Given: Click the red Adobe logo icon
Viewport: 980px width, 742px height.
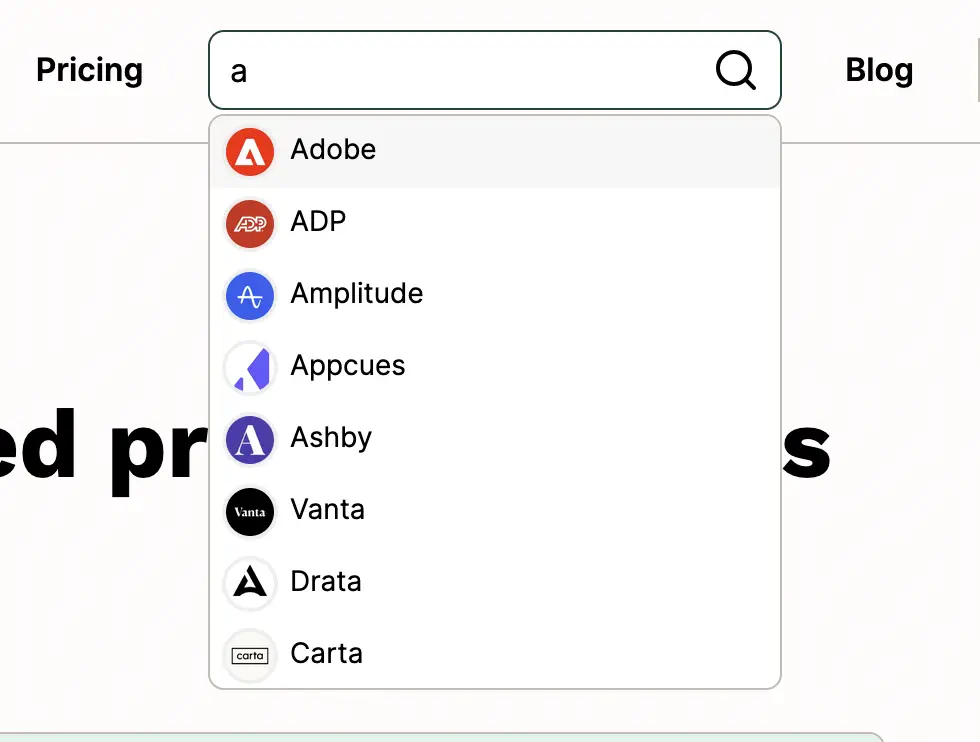Looking at the screenshot, I should pyautogui.click(x=250, y=152).
